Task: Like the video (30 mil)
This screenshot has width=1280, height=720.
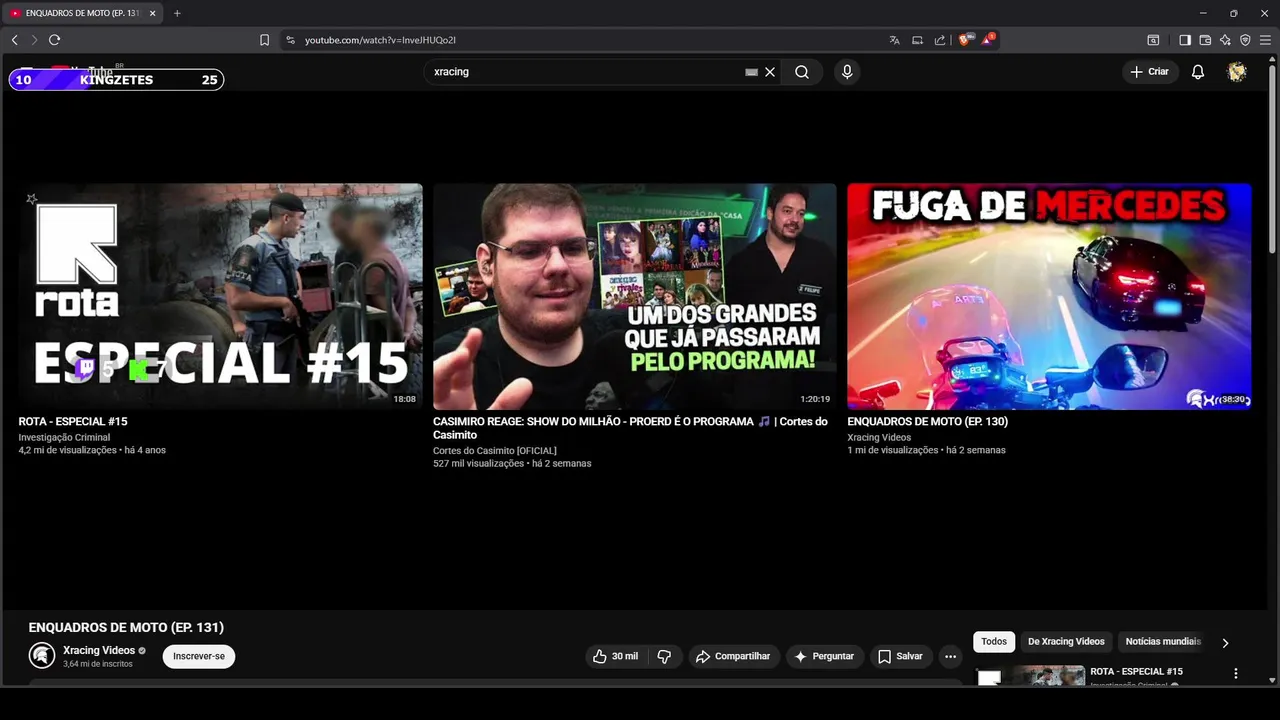Action: tap(615, 656)
